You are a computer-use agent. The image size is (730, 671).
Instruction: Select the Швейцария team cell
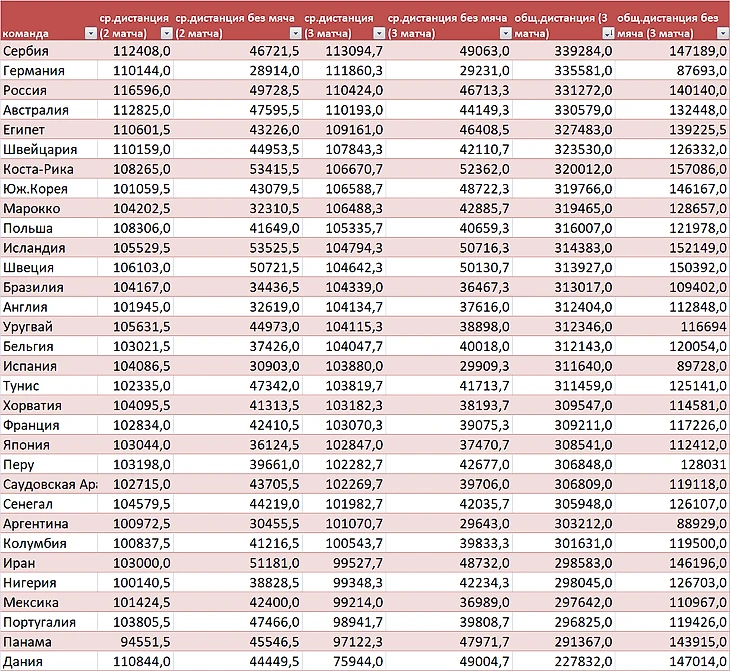click(x=48, y=149)
